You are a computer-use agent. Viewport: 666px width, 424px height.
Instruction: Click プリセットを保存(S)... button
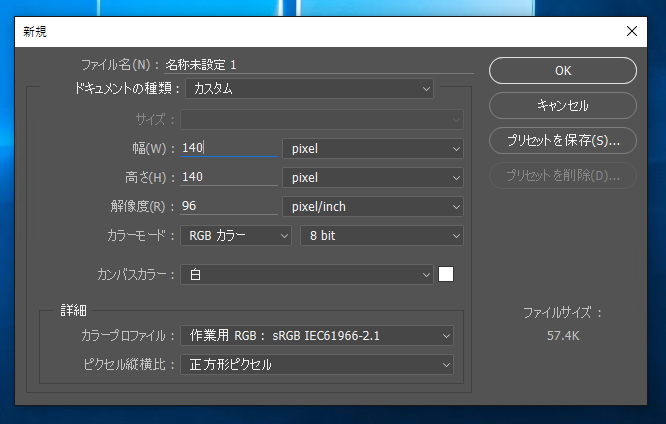[563, 140]
